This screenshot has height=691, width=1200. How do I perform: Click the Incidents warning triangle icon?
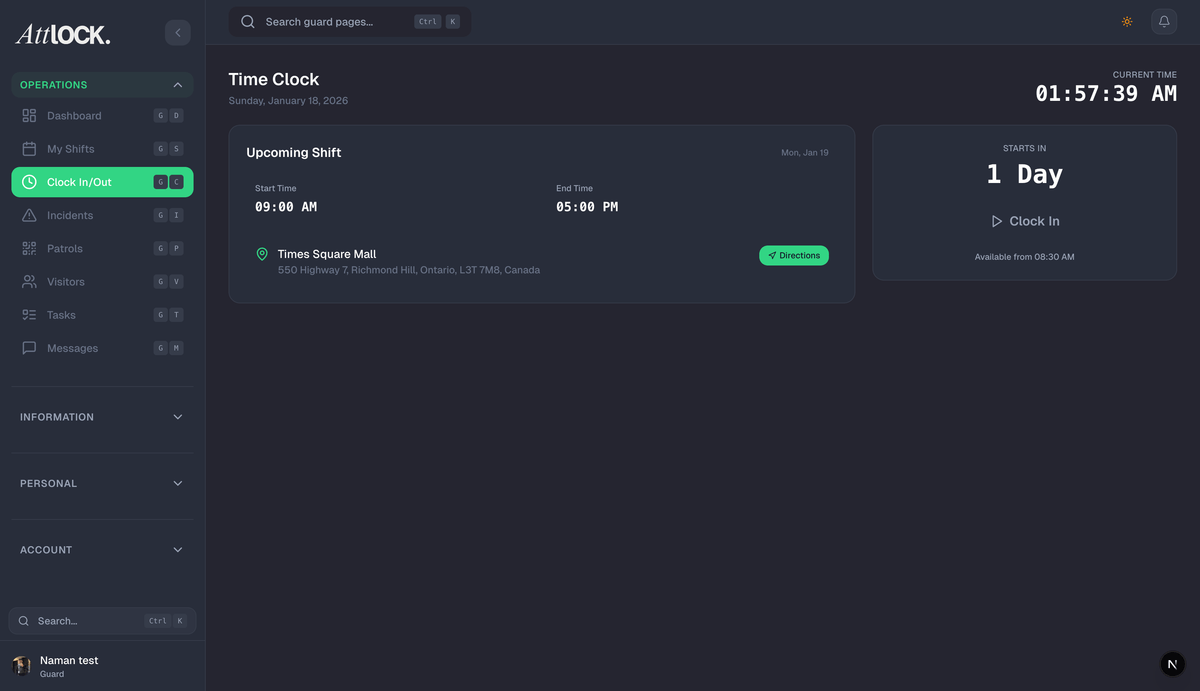point(29,215)
